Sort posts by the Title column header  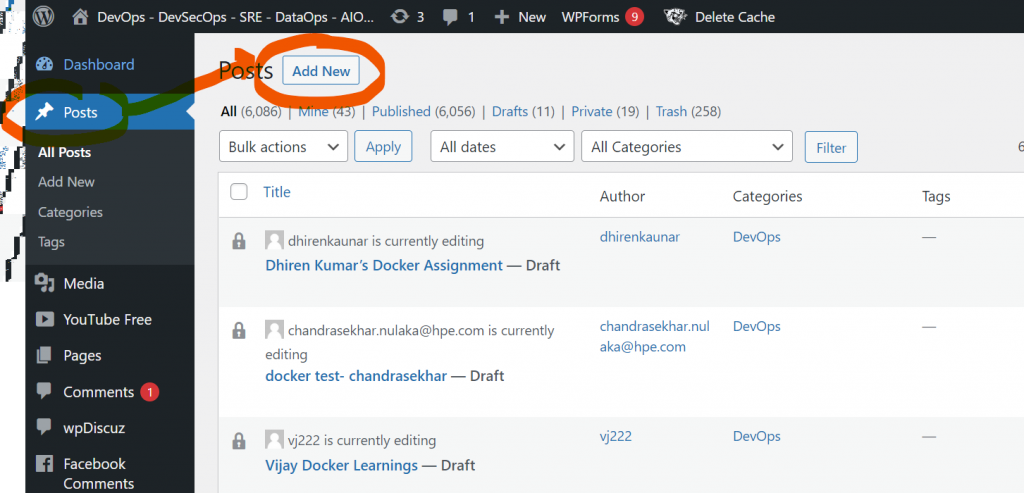[277, 192]
